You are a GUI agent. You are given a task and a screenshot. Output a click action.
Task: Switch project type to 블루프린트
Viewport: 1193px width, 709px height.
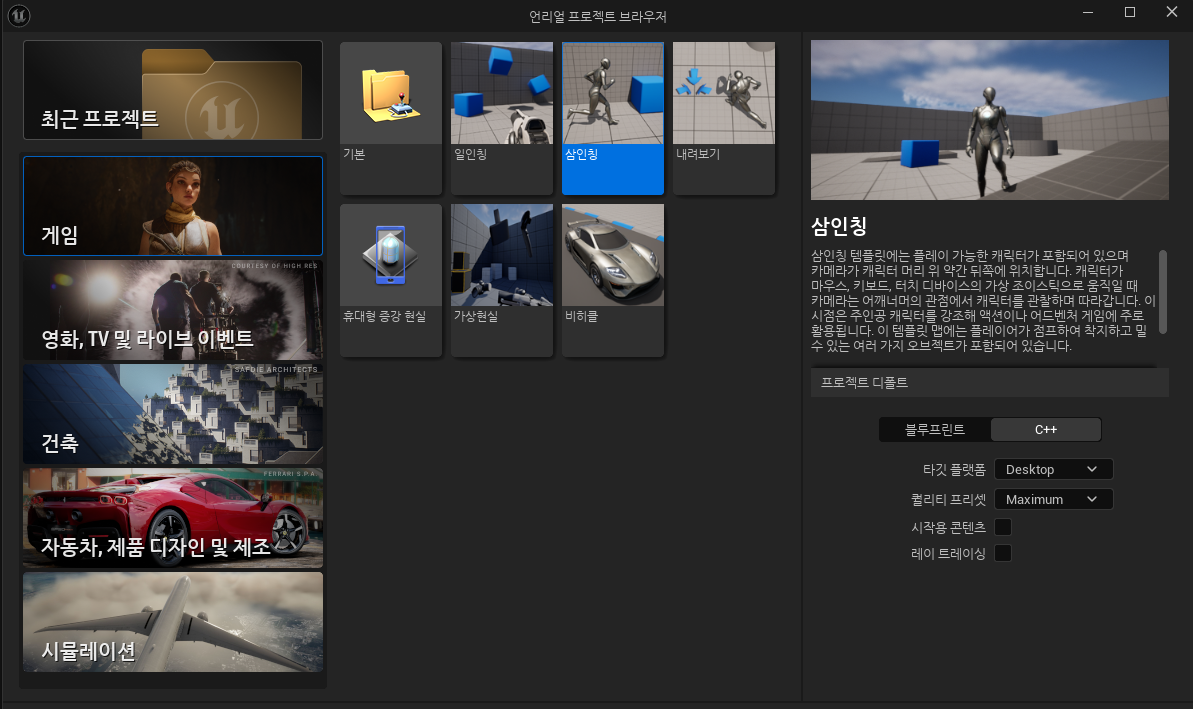tap(935, 430)
